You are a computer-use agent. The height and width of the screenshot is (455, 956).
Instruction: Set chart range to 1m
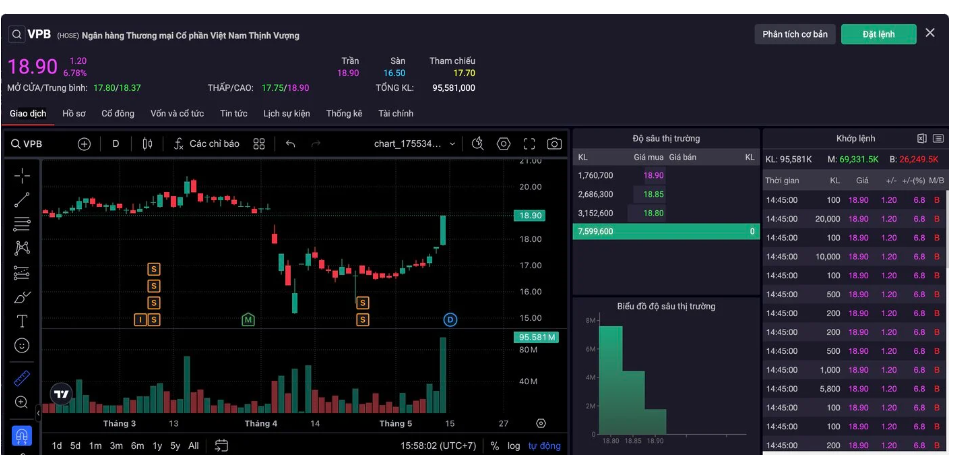coord(95,446)
